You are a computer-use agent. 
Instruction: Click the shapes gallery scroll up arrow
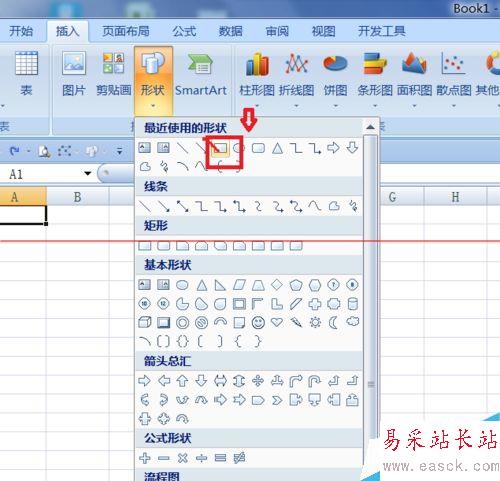[370, 127]
